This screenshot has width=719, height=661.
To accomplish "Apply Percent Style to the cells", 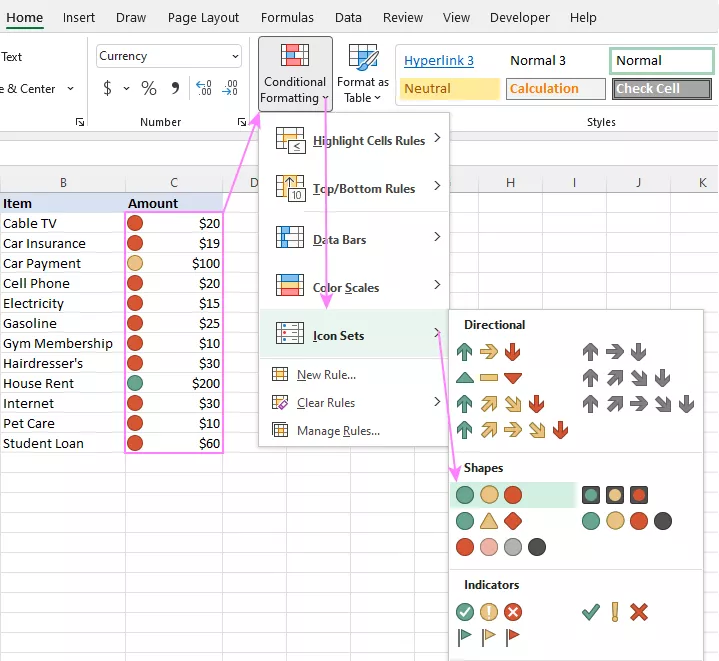I will [149, 89].
